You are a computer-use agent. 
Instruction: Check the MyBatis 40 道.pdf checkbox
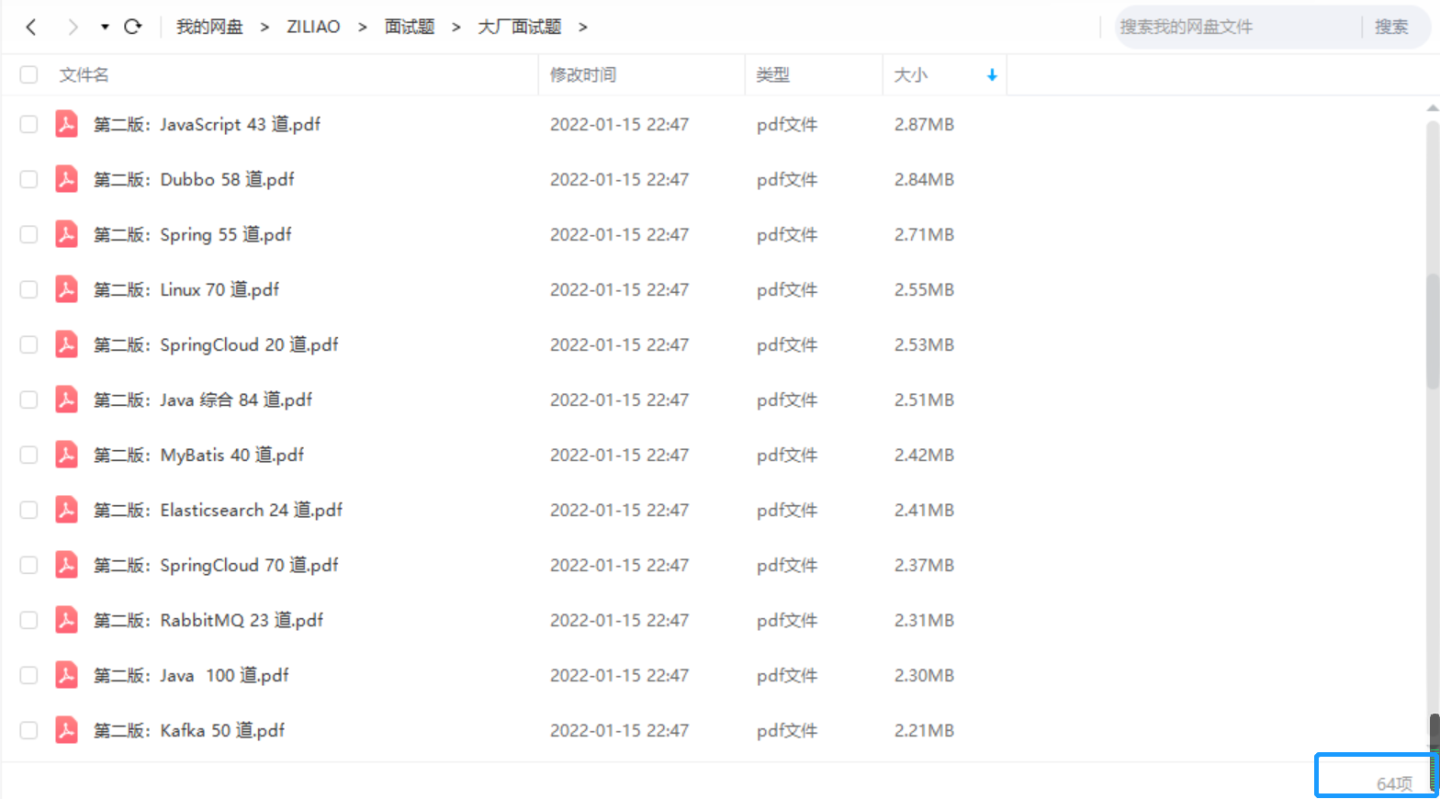click(29, 455)
